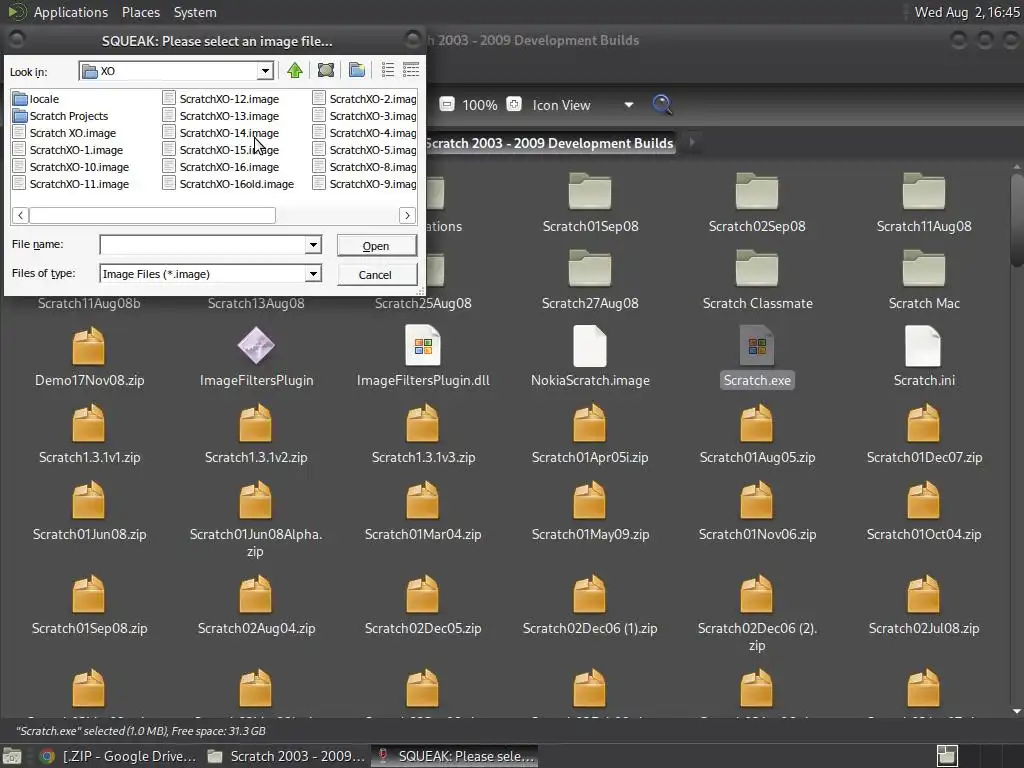Viewport: 1024px width, 768px height.
Task: Switch dialog to list view
Action: (387, 70)
